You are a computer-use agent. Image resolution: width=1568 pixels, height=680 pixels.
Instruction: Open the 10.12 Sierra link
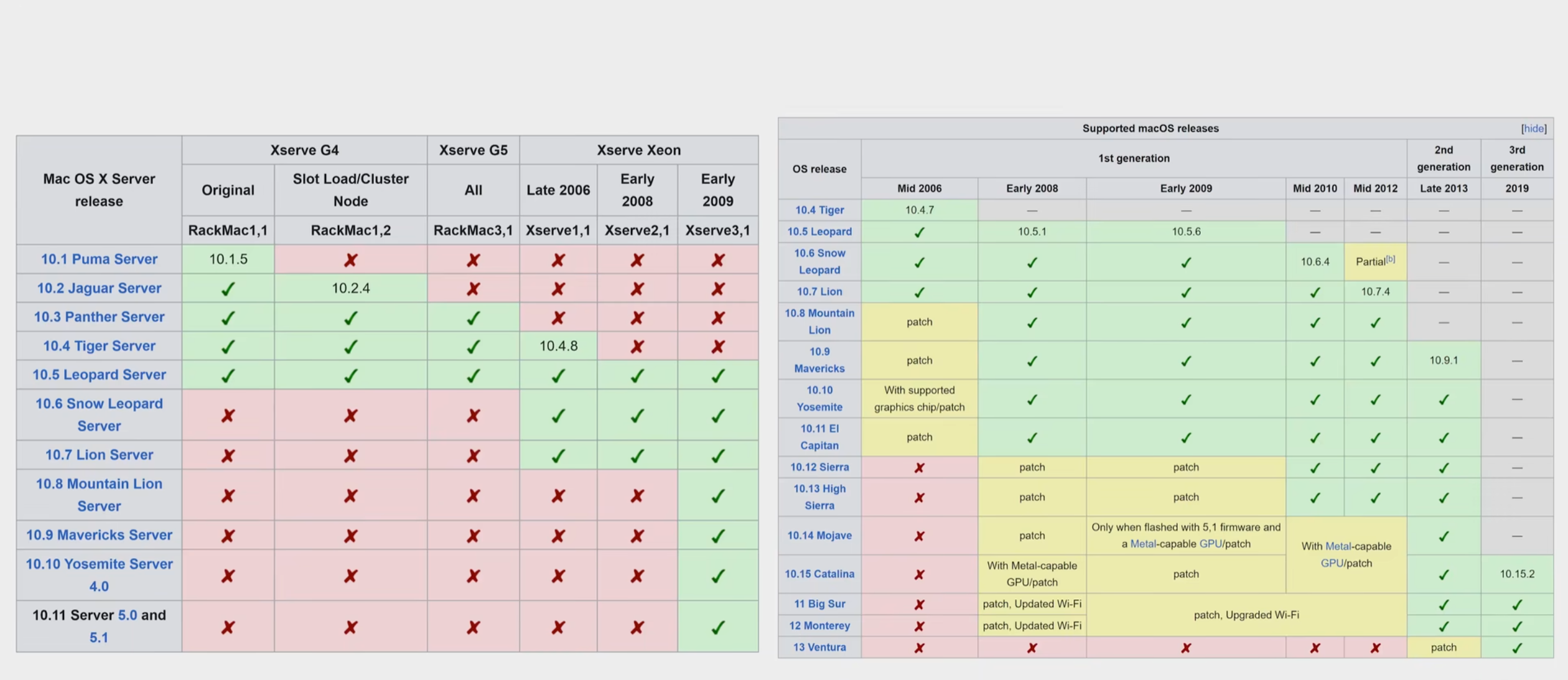(x=819, y=467)
